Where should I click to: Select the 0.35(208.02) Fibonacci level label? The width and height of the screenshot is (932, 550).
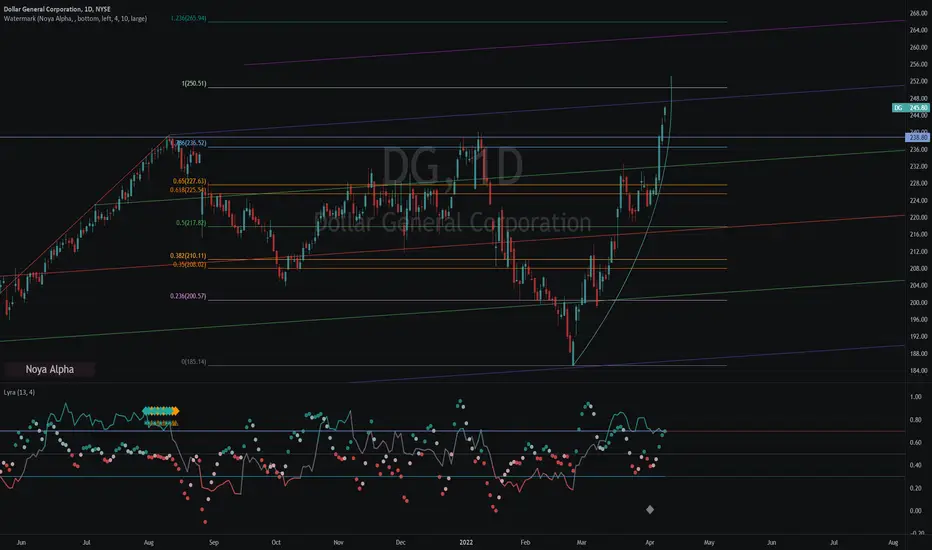190,265
